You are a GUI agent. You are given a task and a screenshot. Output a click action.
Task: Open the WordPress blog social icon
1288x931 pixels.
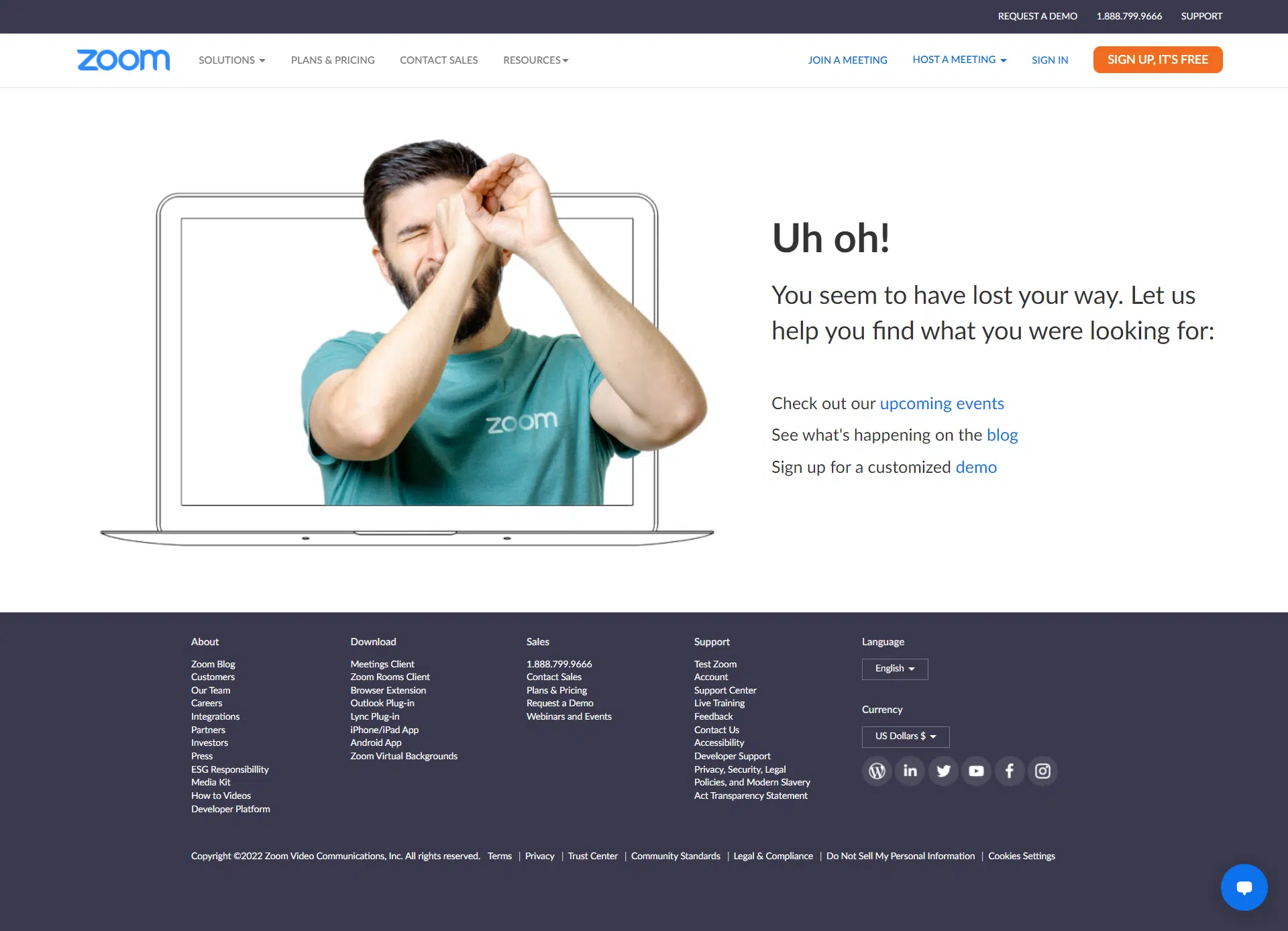877,771
